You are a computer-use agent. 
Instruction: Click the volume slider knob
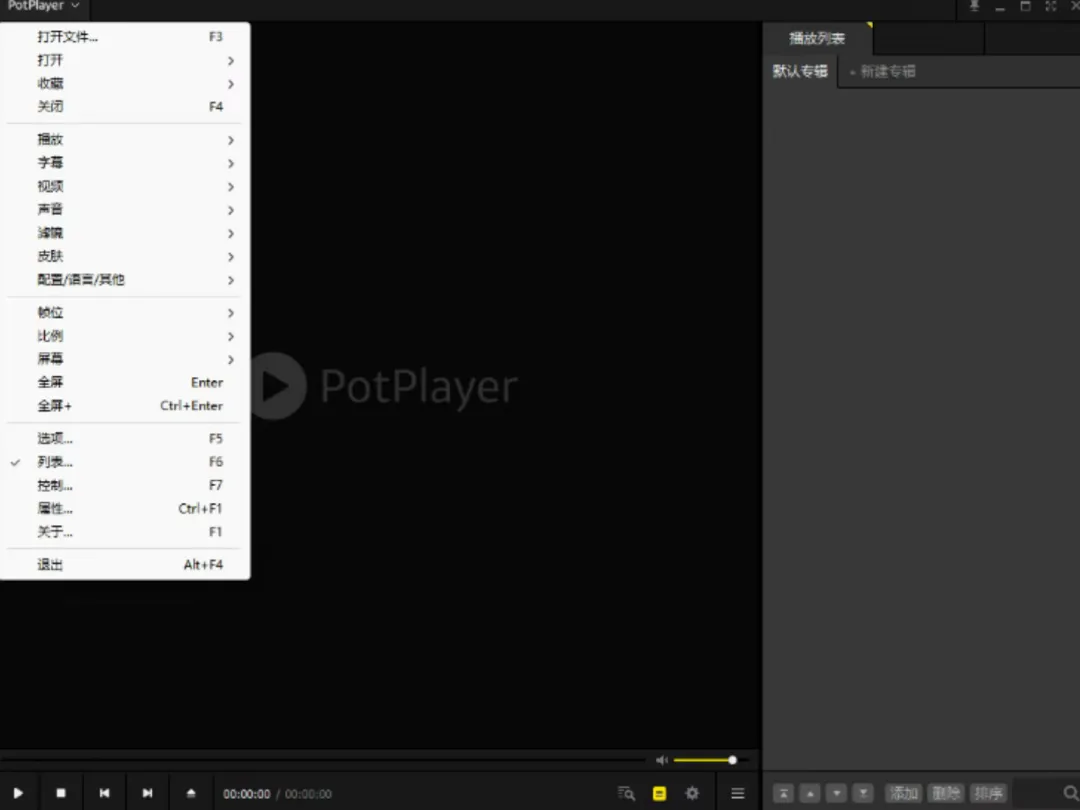(732, 760)
